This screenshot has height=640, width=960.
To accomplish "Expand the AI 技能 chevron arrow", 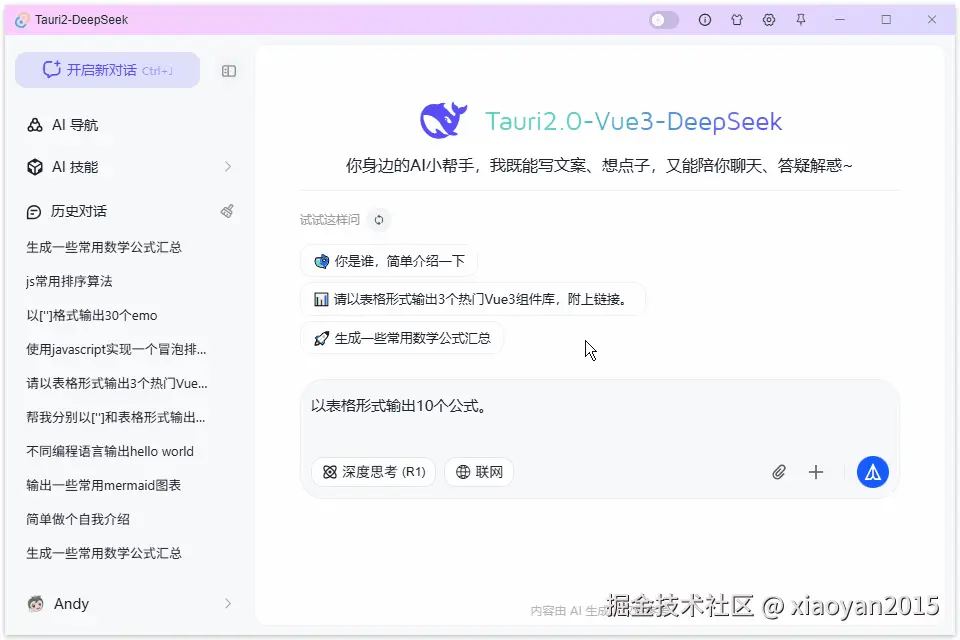I will (228, 167).
